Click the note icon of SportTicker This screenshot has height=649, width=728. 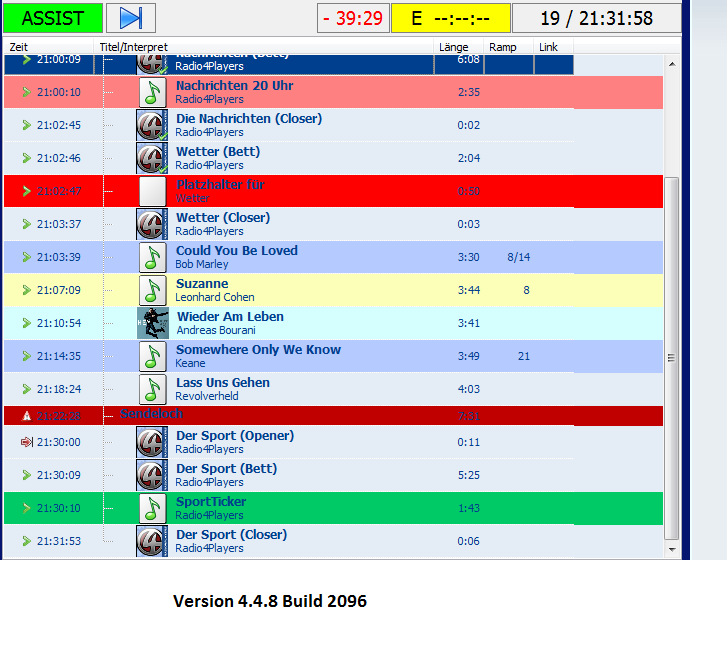pyautogui.click(x=152, y=508)
